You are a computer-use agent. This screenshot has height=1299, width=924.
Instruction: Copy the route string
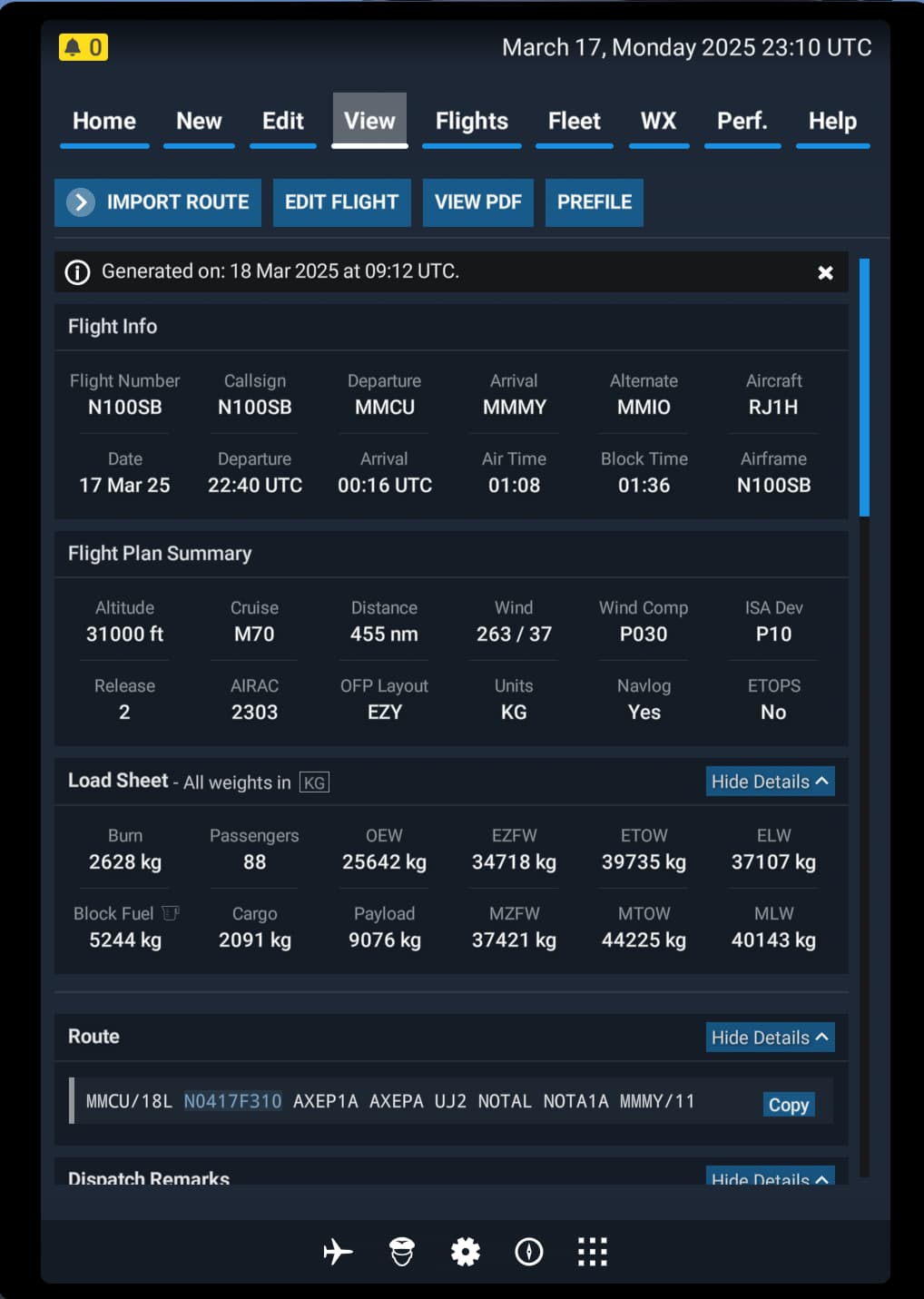pos(789,1105)
